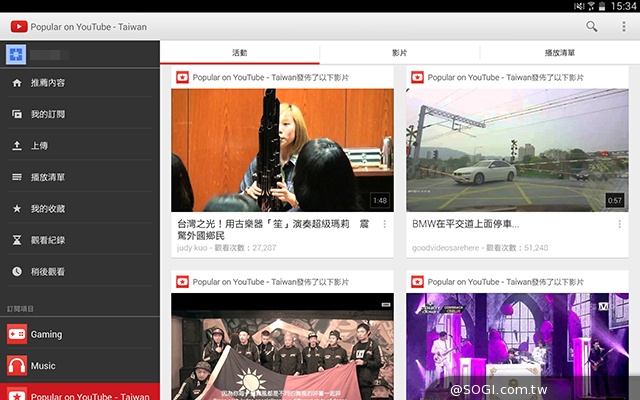Open 稍後觀看 watch later item
Viewport: 640px width, 400px height.
pyautogui.click(x=47, y=271)
